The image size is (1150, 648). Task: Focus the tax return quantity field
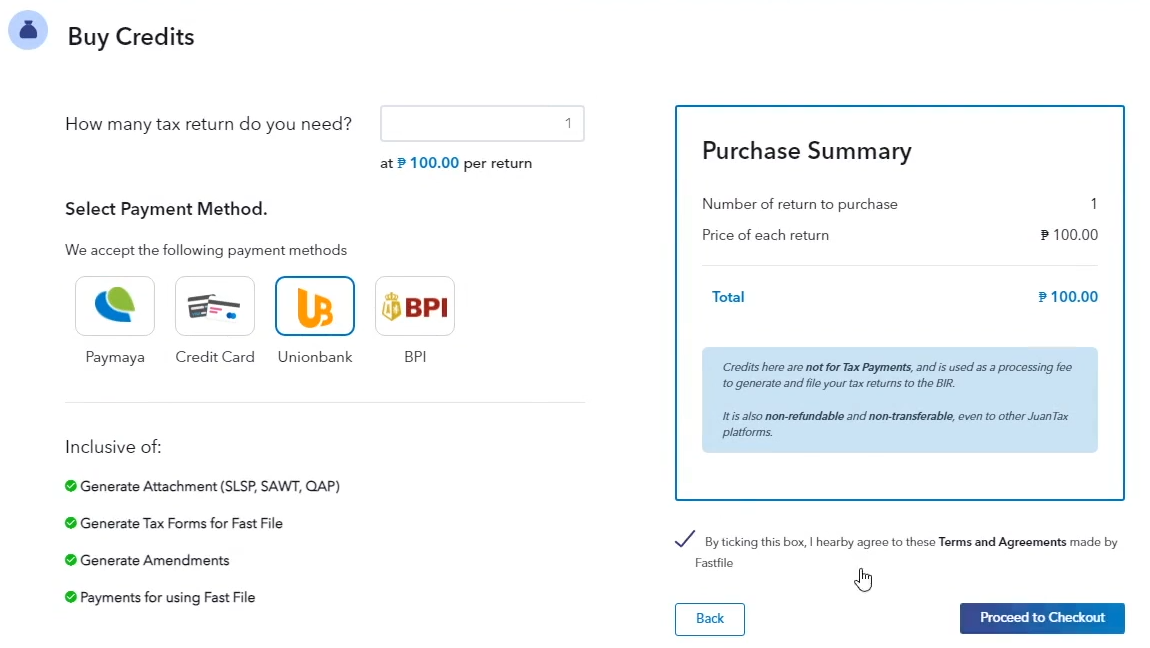(x=482, y=124)
